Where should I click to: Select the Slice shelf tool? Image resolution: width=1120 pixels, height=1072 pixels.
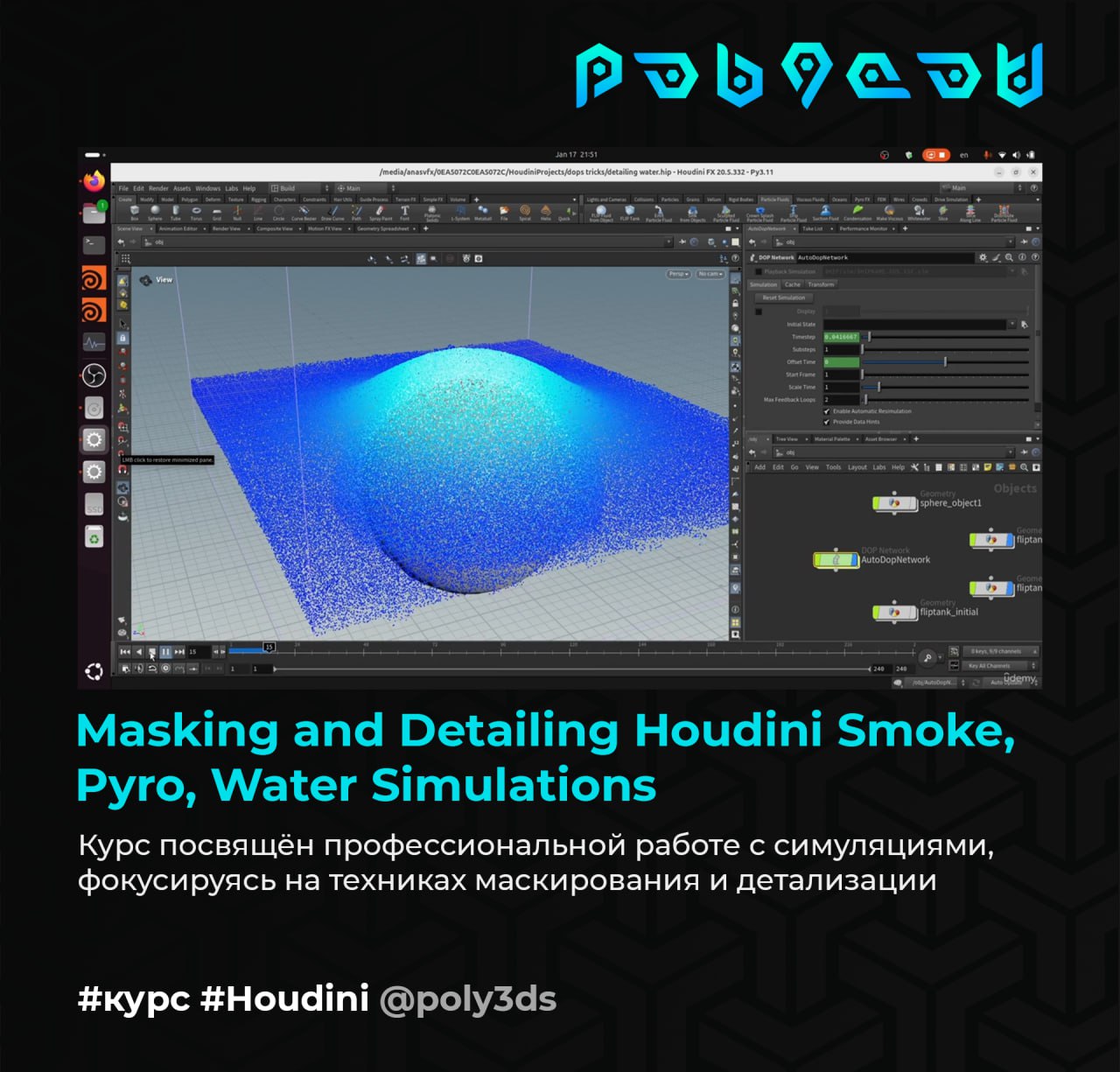click(x=942, y=213)
